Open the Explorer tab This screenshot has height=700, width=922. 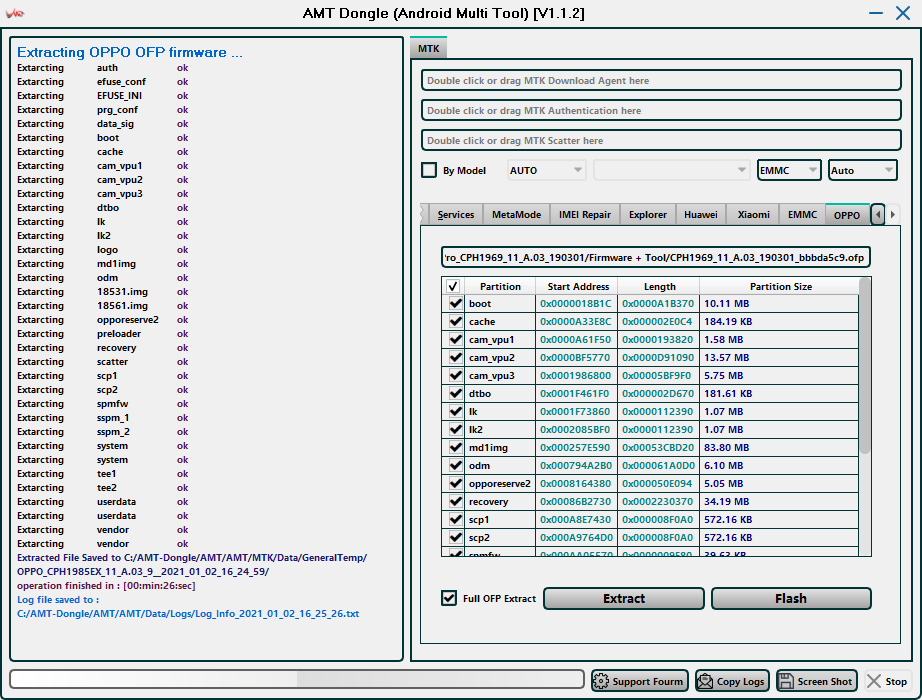point(647,215)
